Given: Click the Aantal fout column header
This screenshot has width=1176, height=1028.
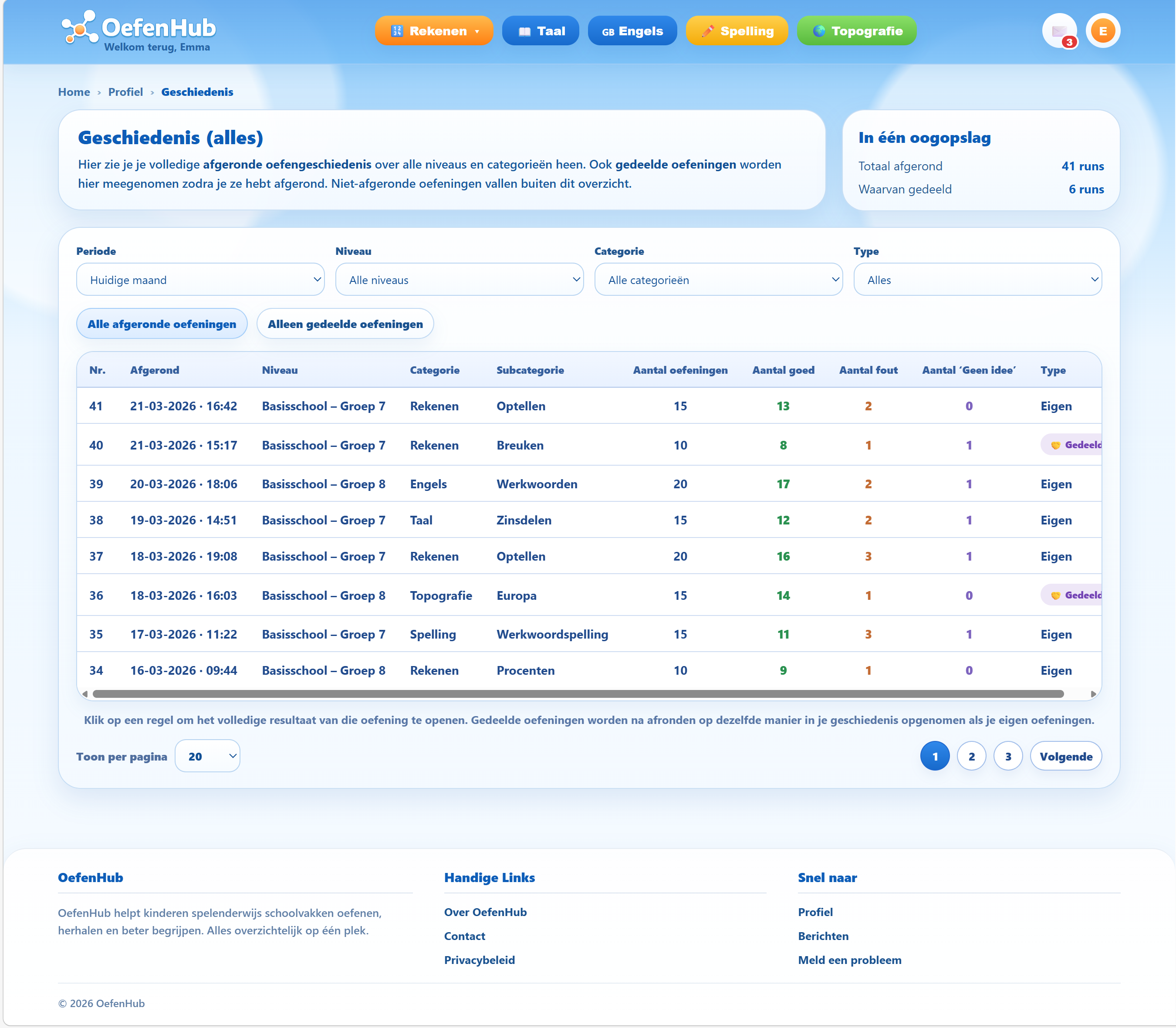Looking at the screenshot, I should 868,370.
